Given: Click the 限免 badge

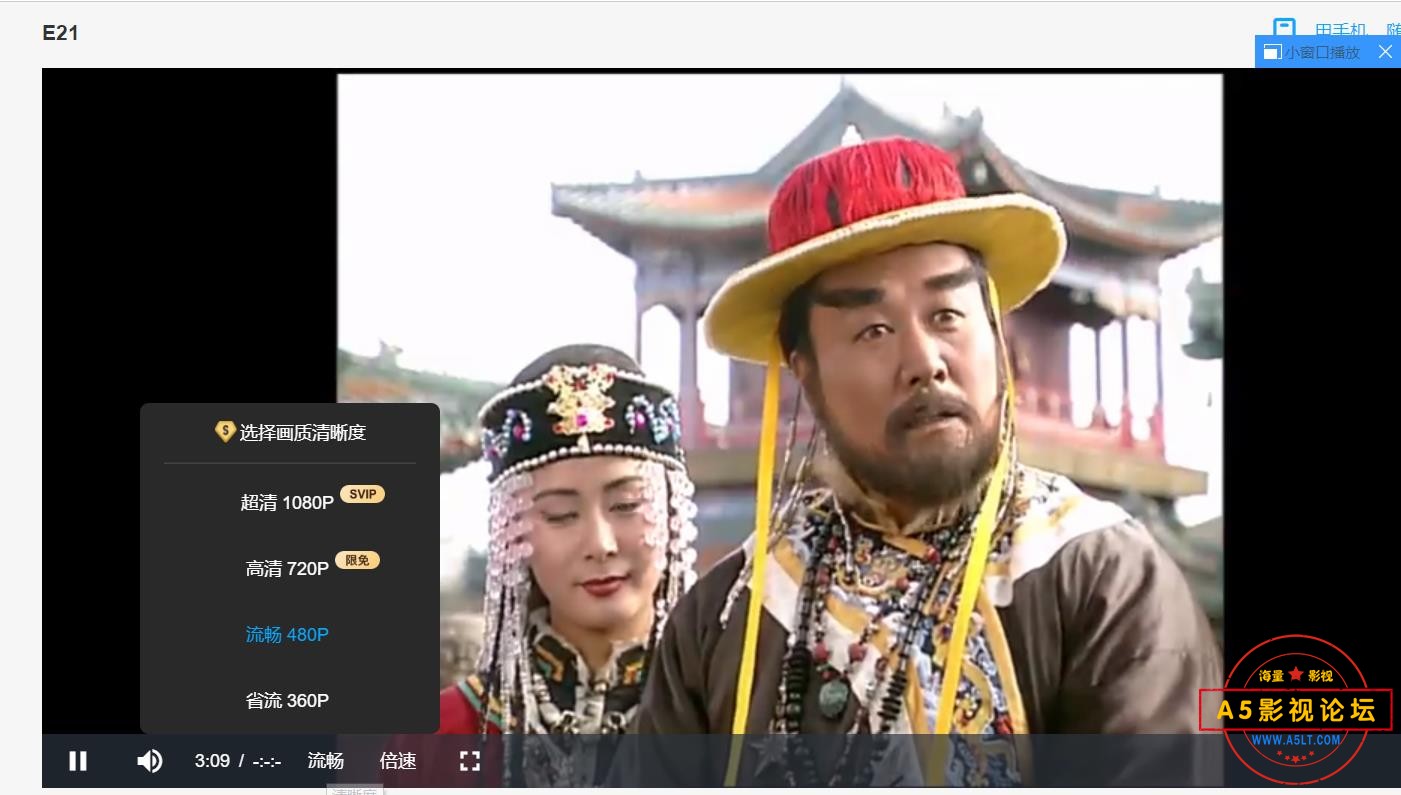Looking at the screenshot, I should click(x=357, y=560).
